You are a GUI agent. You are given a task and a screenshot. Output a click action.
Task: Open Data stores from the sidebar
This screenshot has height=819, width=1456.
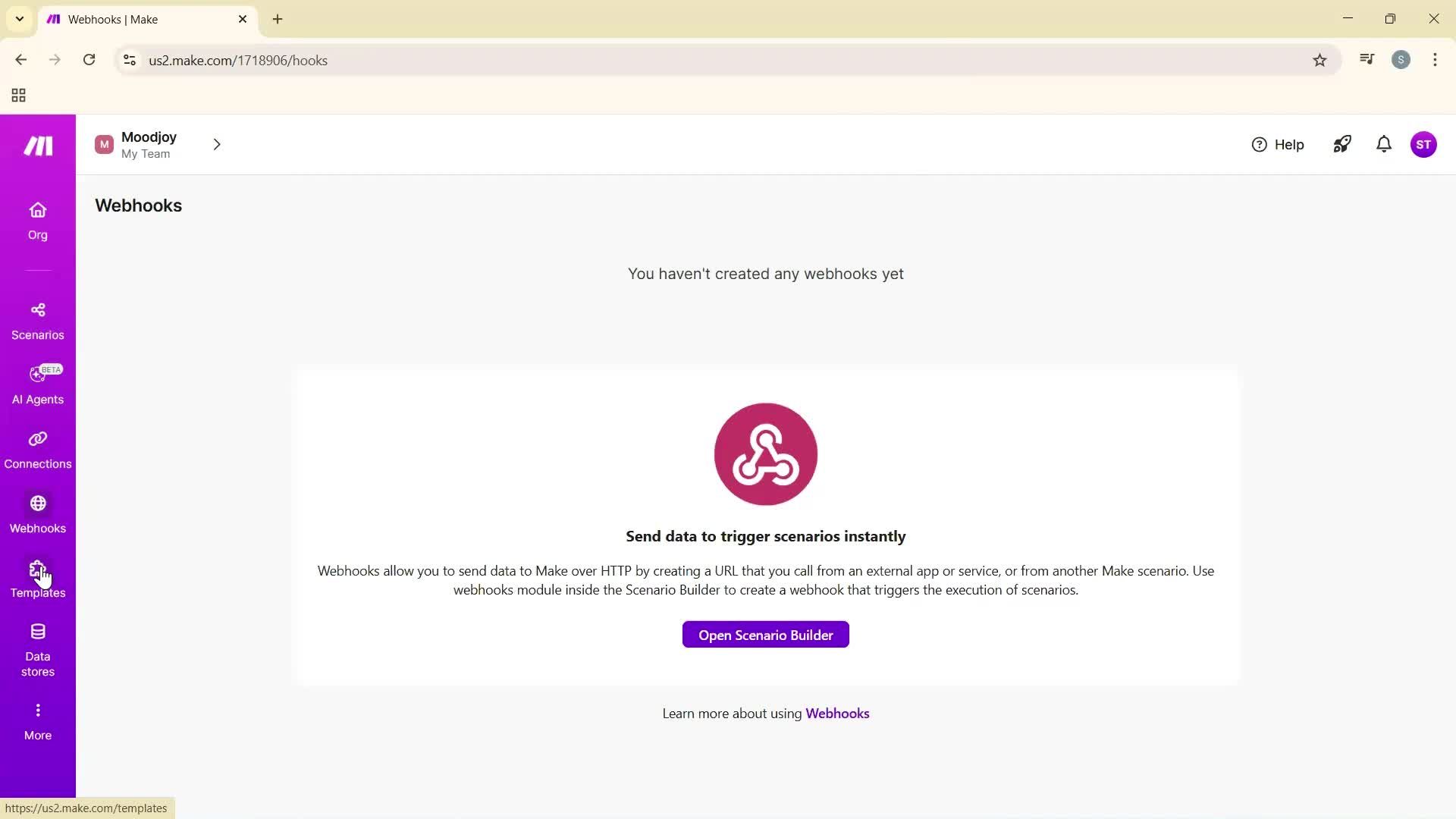37,648
